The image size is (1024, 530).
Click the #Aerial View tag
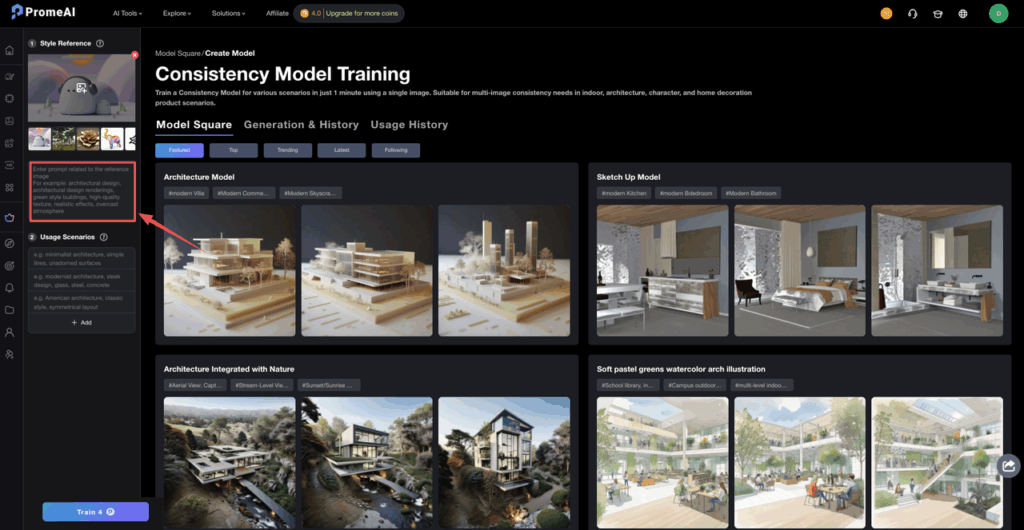[195, 385]
